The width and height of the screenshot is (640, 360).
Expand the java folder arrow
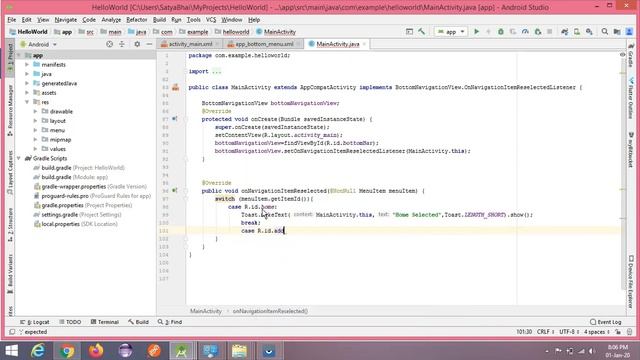point(27,74)
